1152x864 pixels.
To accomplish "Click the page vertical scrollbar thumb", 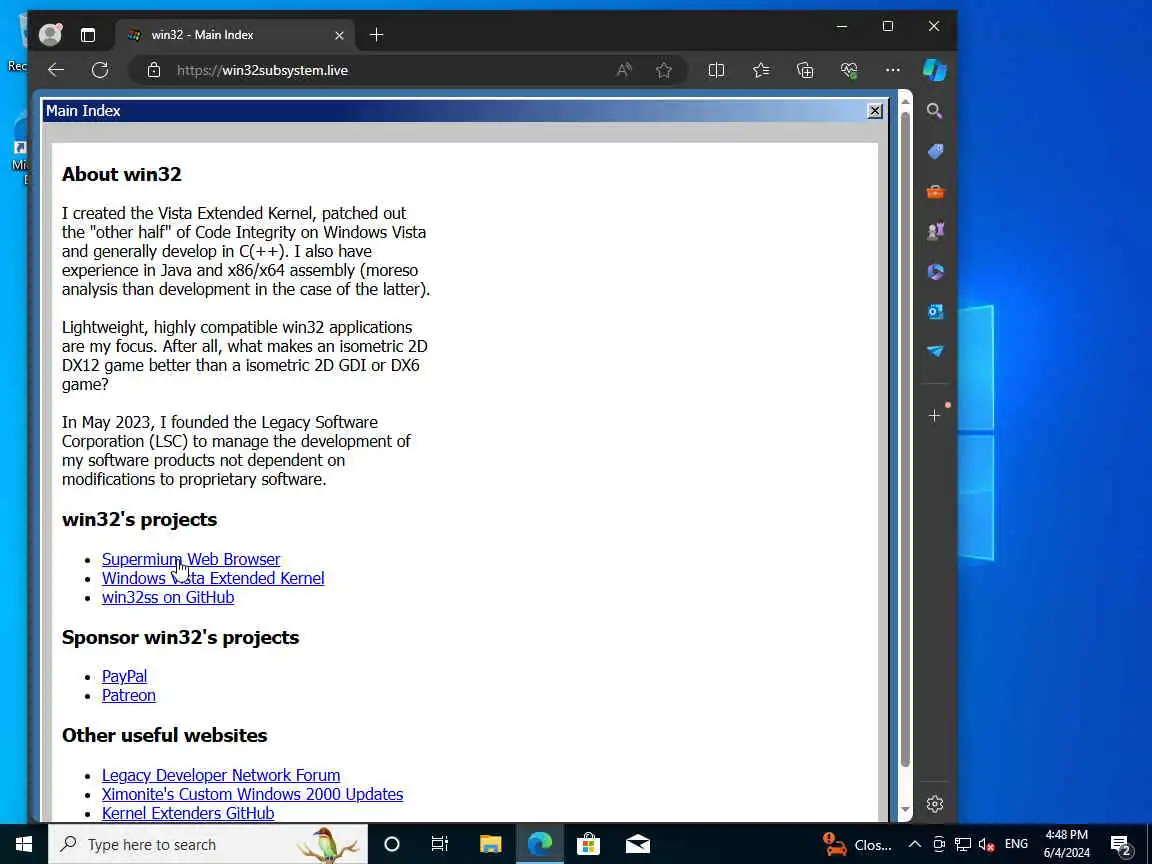I will click(905, 439).
